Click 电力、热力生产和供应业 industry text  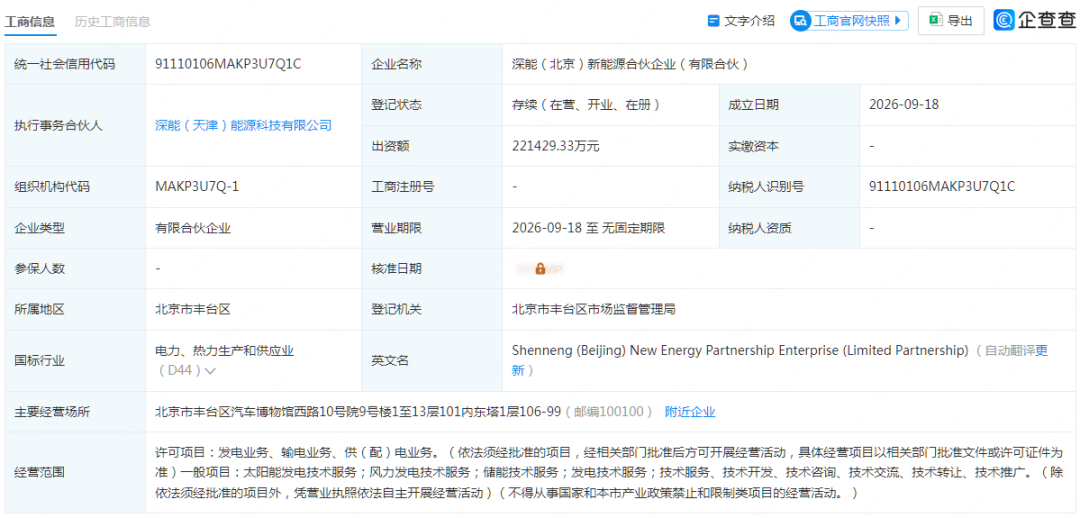click(225, 351)
